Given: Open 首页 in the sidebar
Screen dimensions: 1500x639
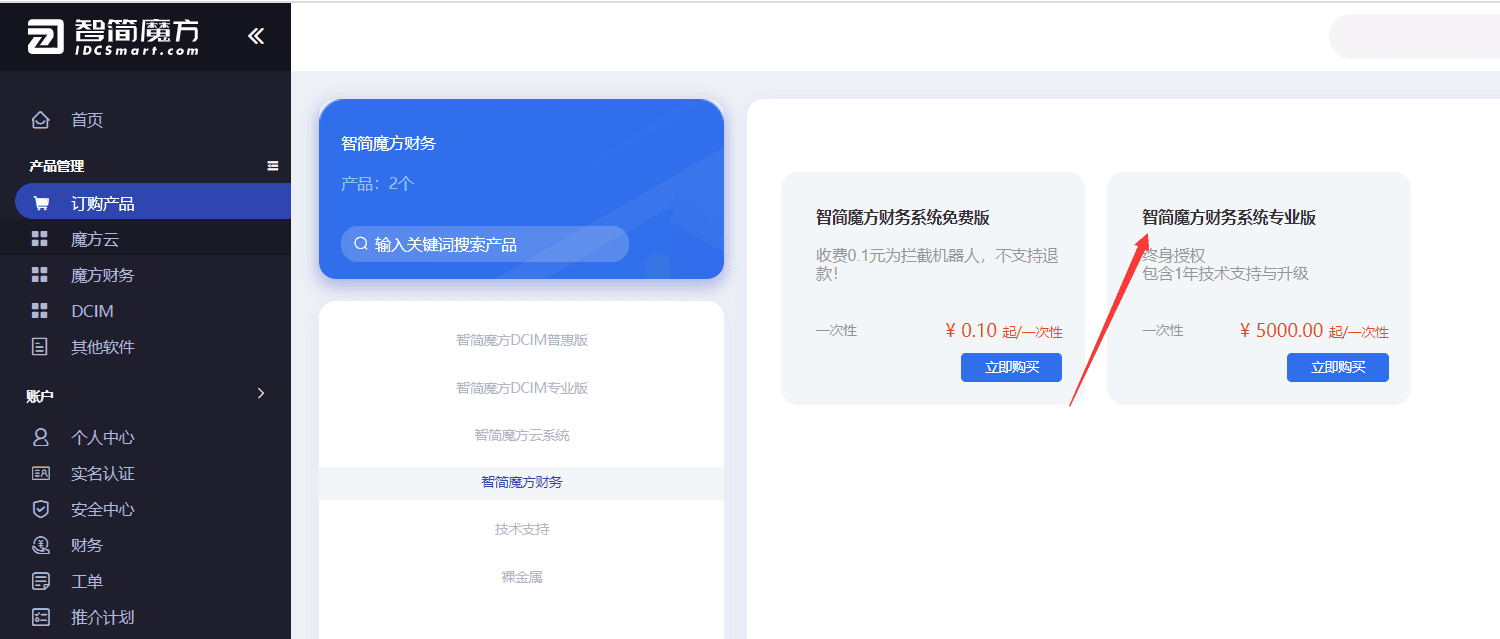Looking at the screenshot, I should (x=87, y=120).
